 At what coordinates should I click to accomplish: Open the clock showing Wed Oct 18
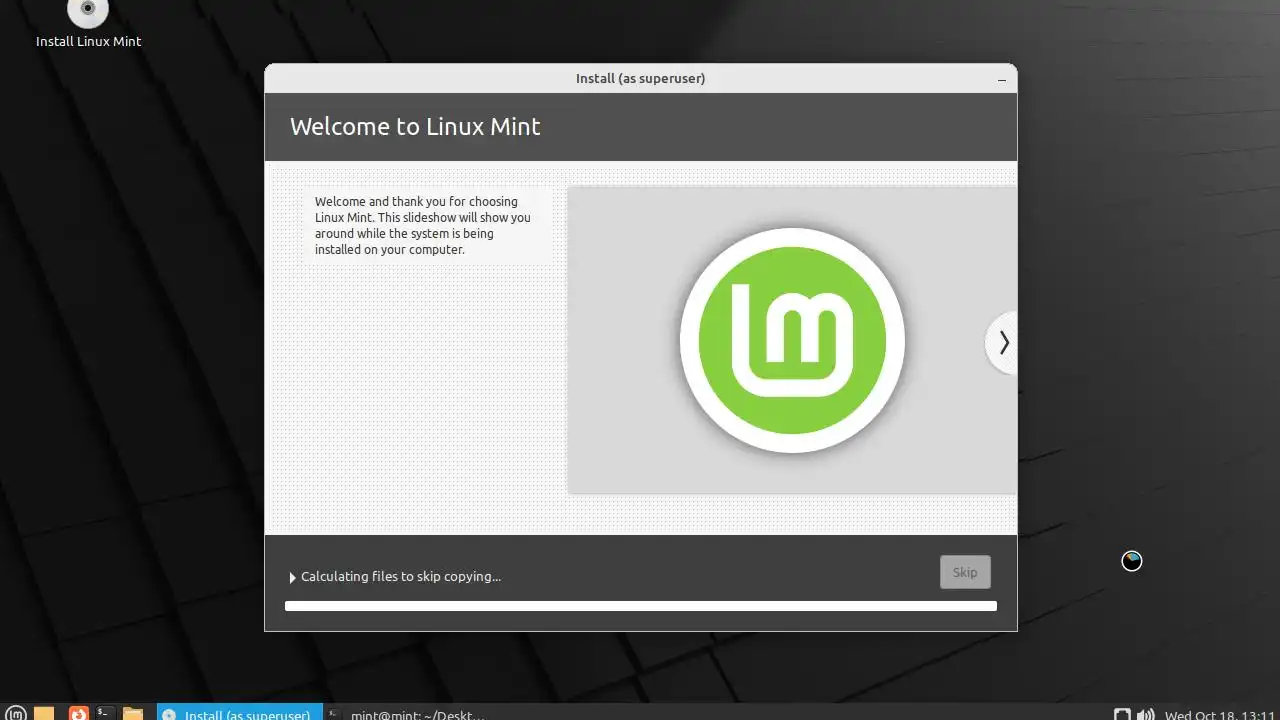tap(1218, 715)
